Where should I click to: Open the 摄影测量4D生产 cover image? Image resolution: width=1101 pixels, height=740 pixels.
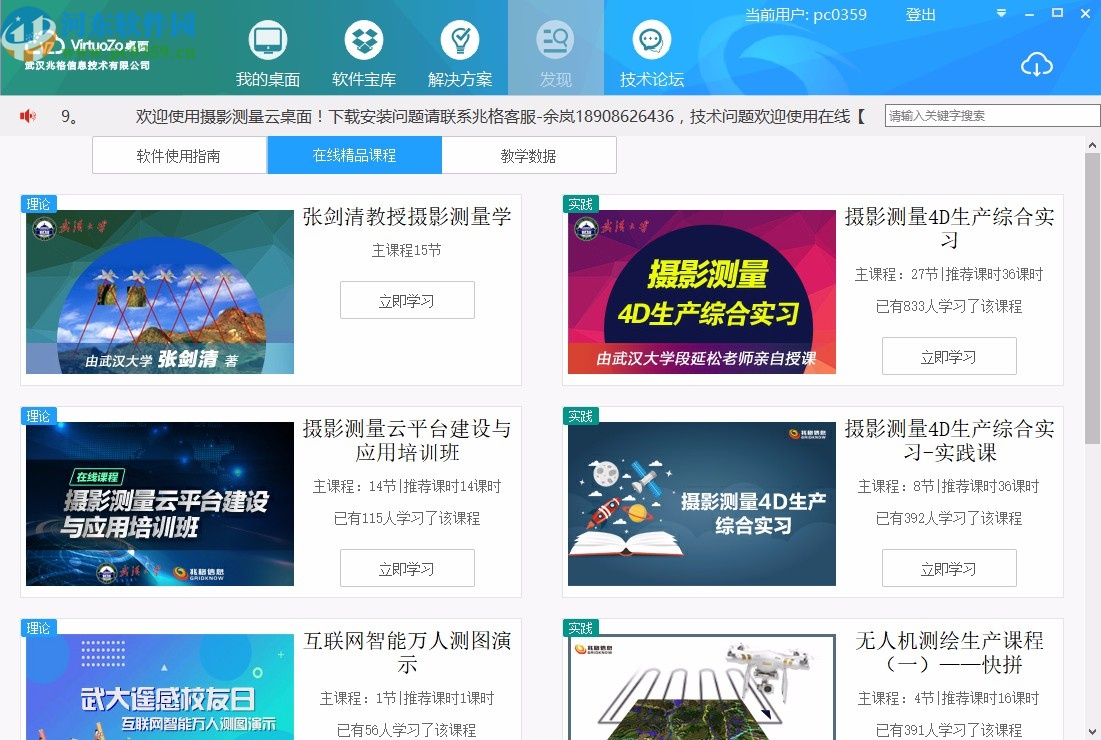pyautogui.click(x=701, y=291)
